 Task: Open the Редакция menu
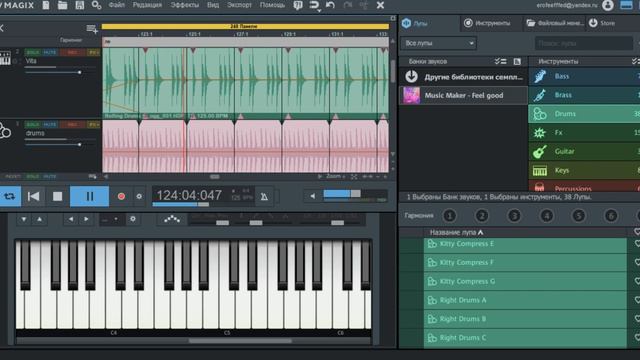click(x=147, y=5)
